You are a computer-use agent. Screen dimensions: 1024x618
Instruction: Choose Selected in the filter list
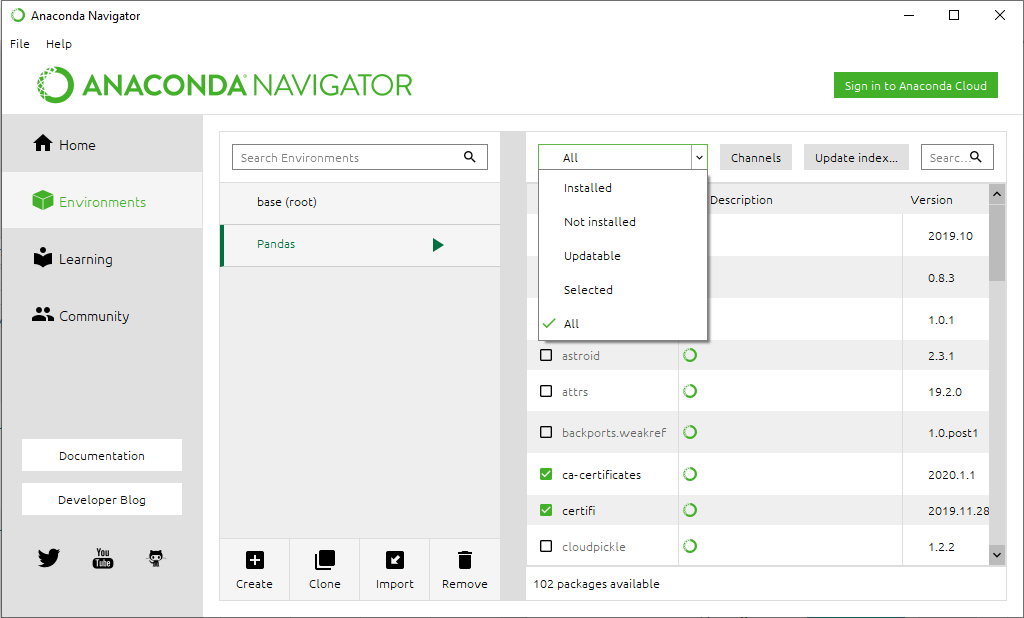tap(623, 289)
